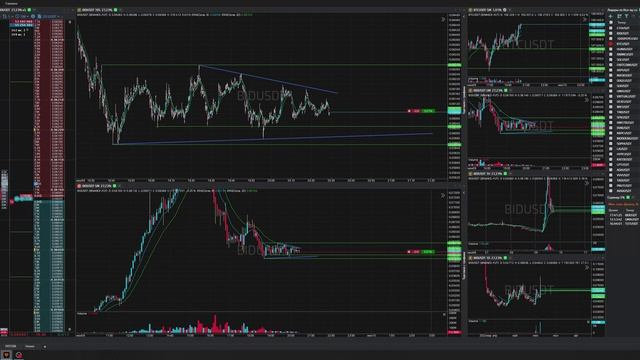The height and width of the screenshot is (360, 640).
Task: Click the scroll-to-latest arrow on the right-side 1H chart
Action: click(x=587, y=183)
